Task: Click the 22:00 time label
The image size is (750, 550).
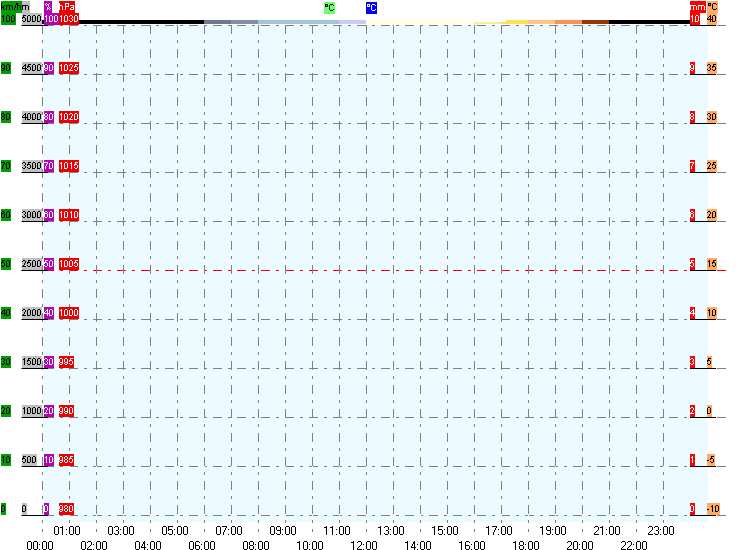Action: [635, 545]
